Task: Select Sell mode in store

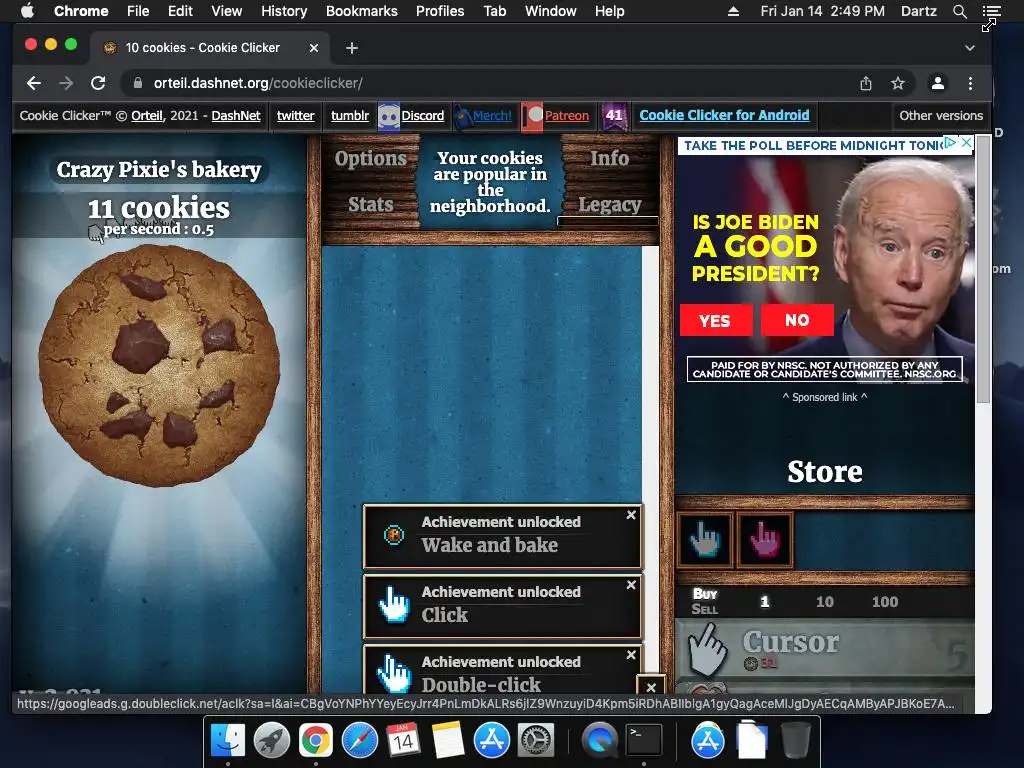Action: click(705, 609)
